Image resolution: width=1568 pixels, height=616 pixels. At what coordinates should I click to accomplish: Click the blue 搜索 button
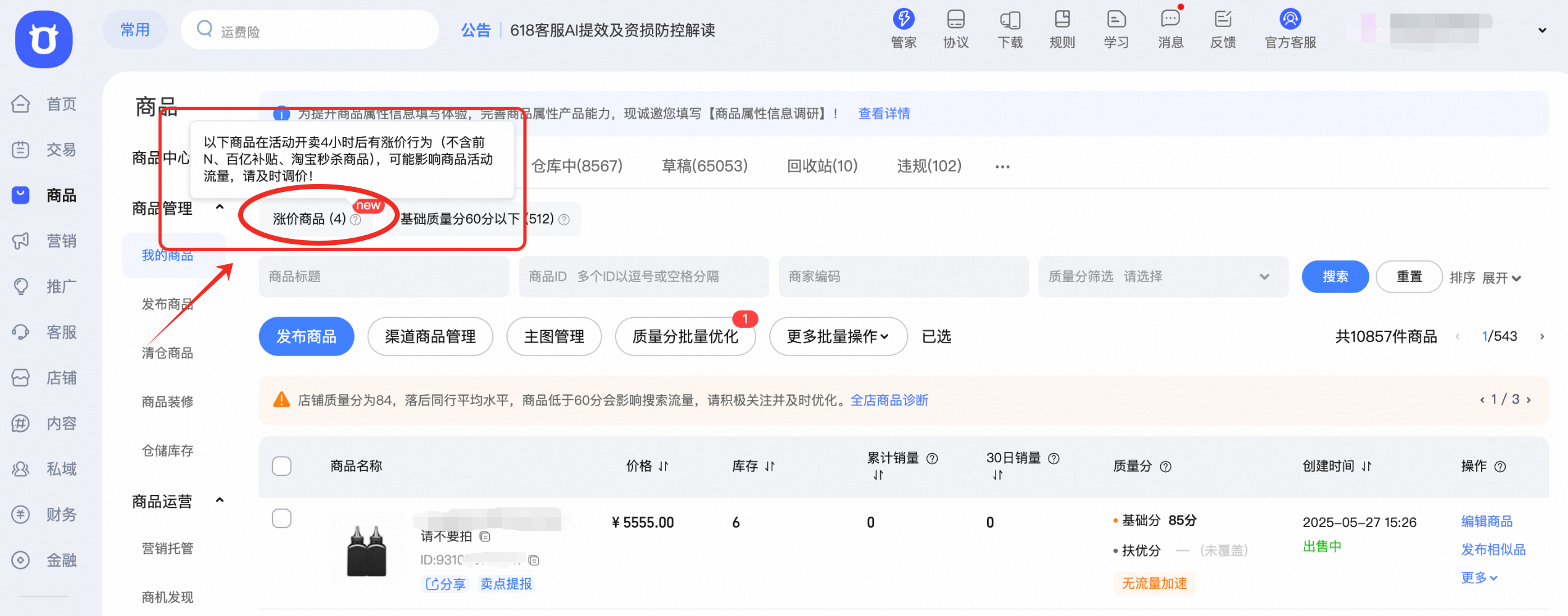point(1335,277)
